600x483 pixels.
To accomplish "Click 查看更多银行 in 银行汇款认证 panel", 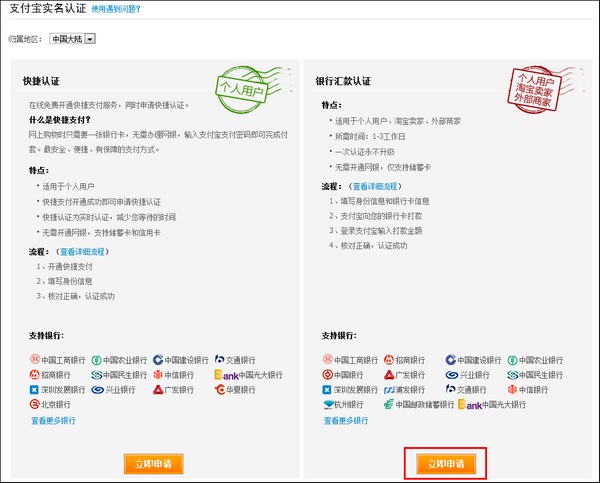I will [x=346, y=421].
